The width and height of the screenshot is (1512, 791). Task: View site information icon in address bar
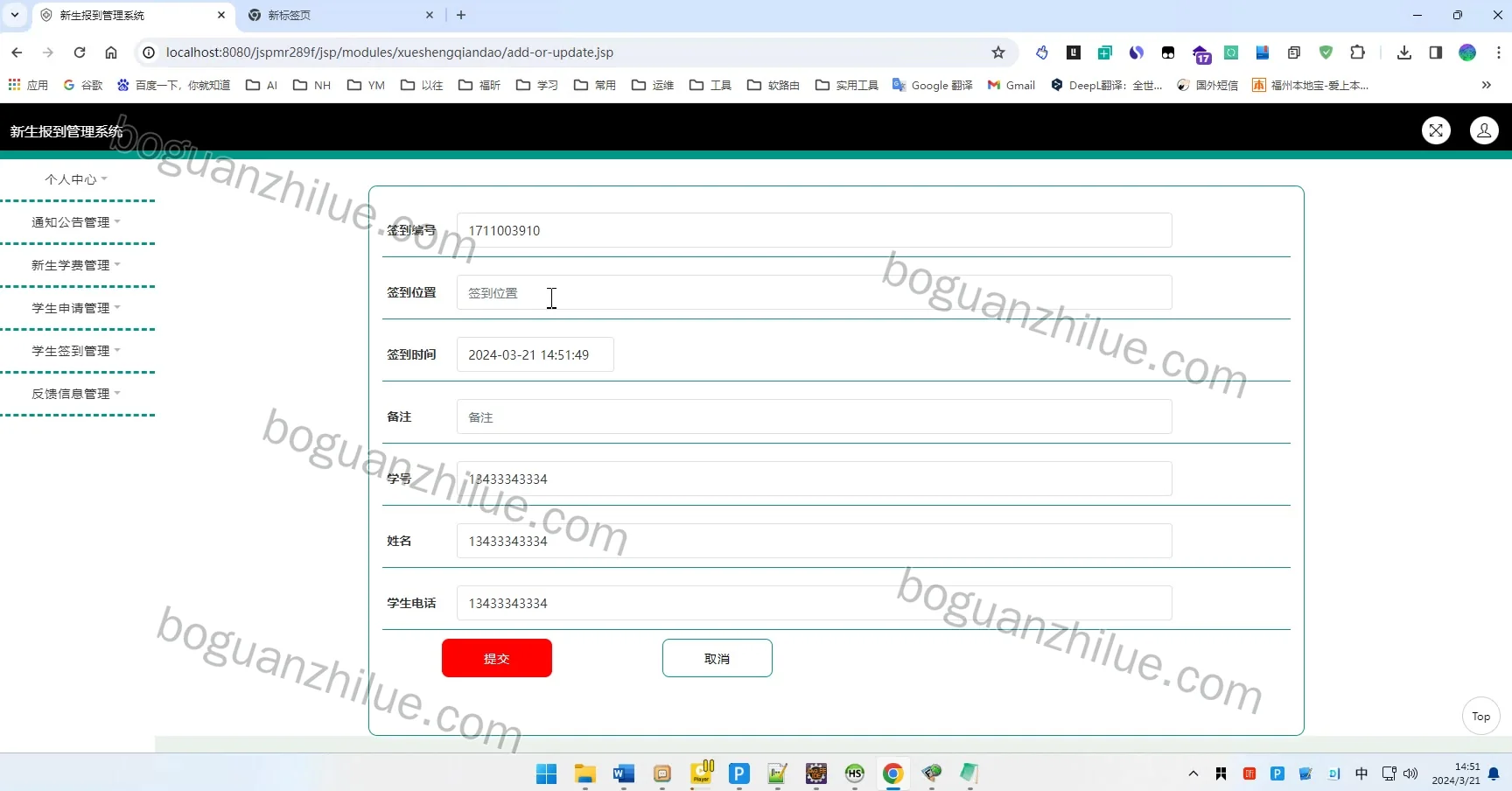149,52
